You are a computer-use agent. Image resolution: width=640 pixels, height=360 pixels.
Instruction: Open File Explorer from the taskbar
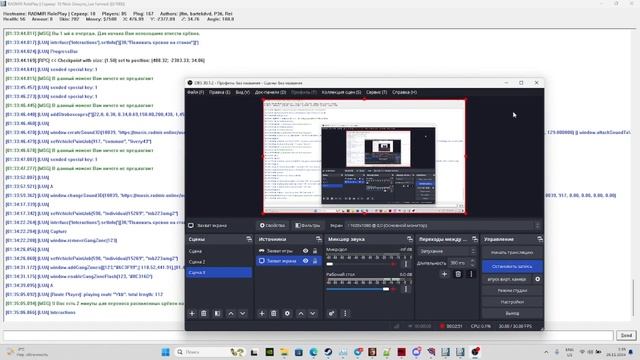pos(284,352)
